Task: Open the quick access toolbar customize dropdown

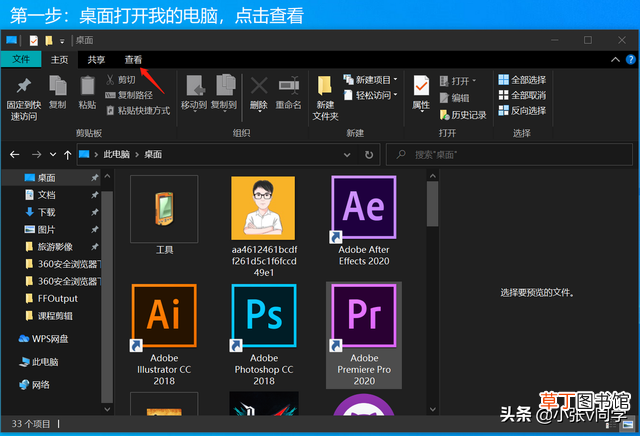Action: pyautogui.click(x=62, y=40)
